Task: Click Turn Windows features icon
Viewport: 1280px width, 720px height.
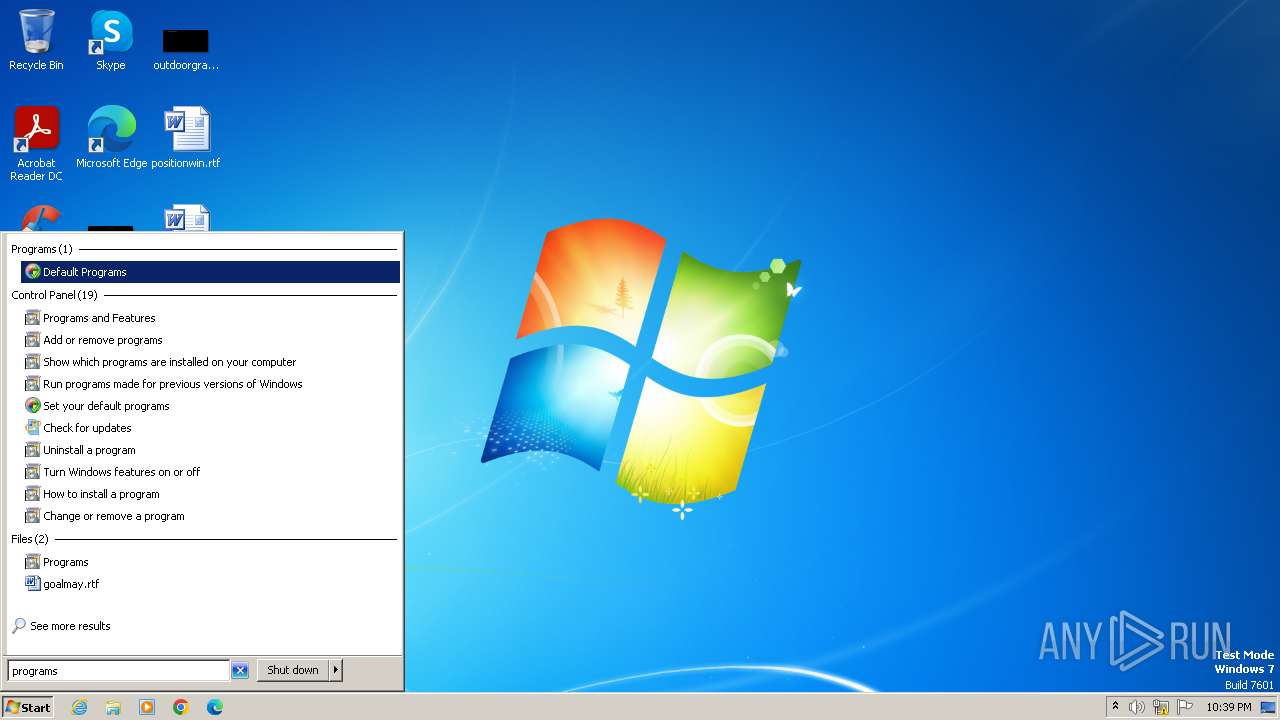Action: point(33,472)
